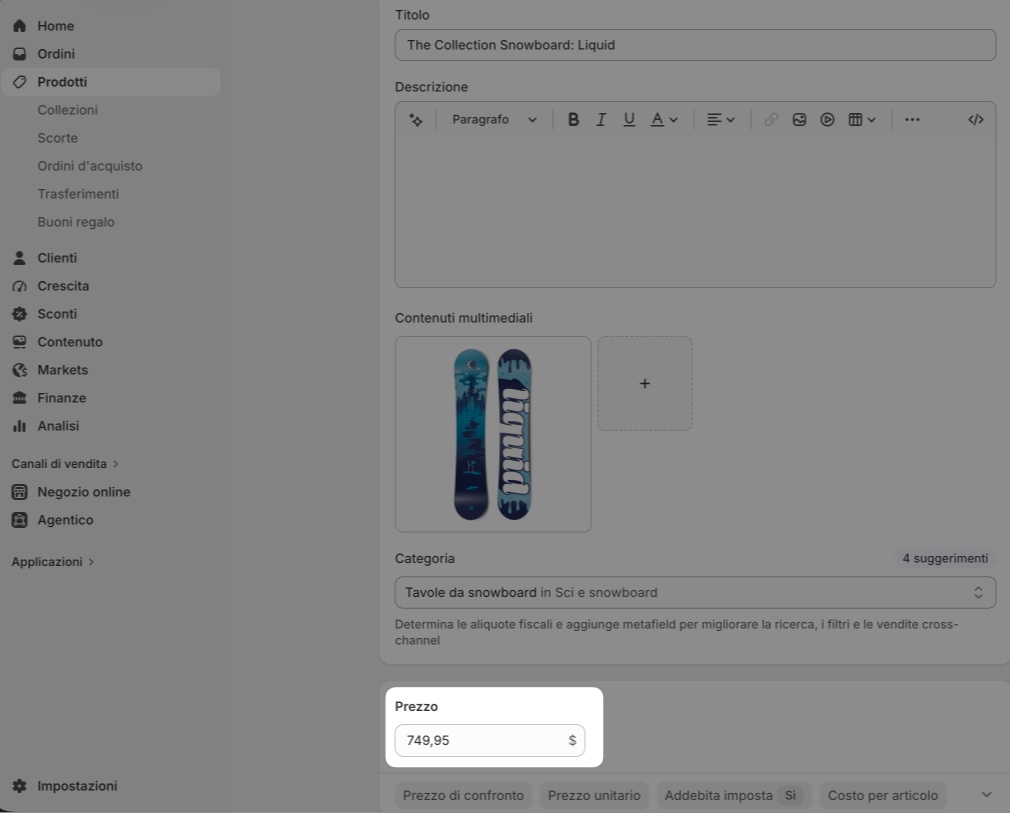Toggle bold formatting
Screen dimensions: 1010x813
pyautogui.click(x=573, y=120)
